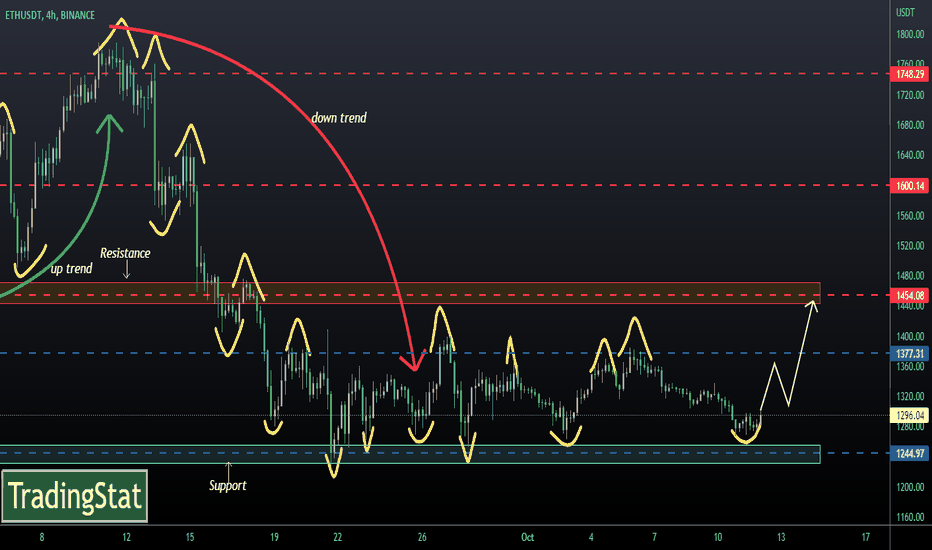This screenshot has height=550, width=932.
Task: Click the date label 10 on time axis
Action: (717, 538)
